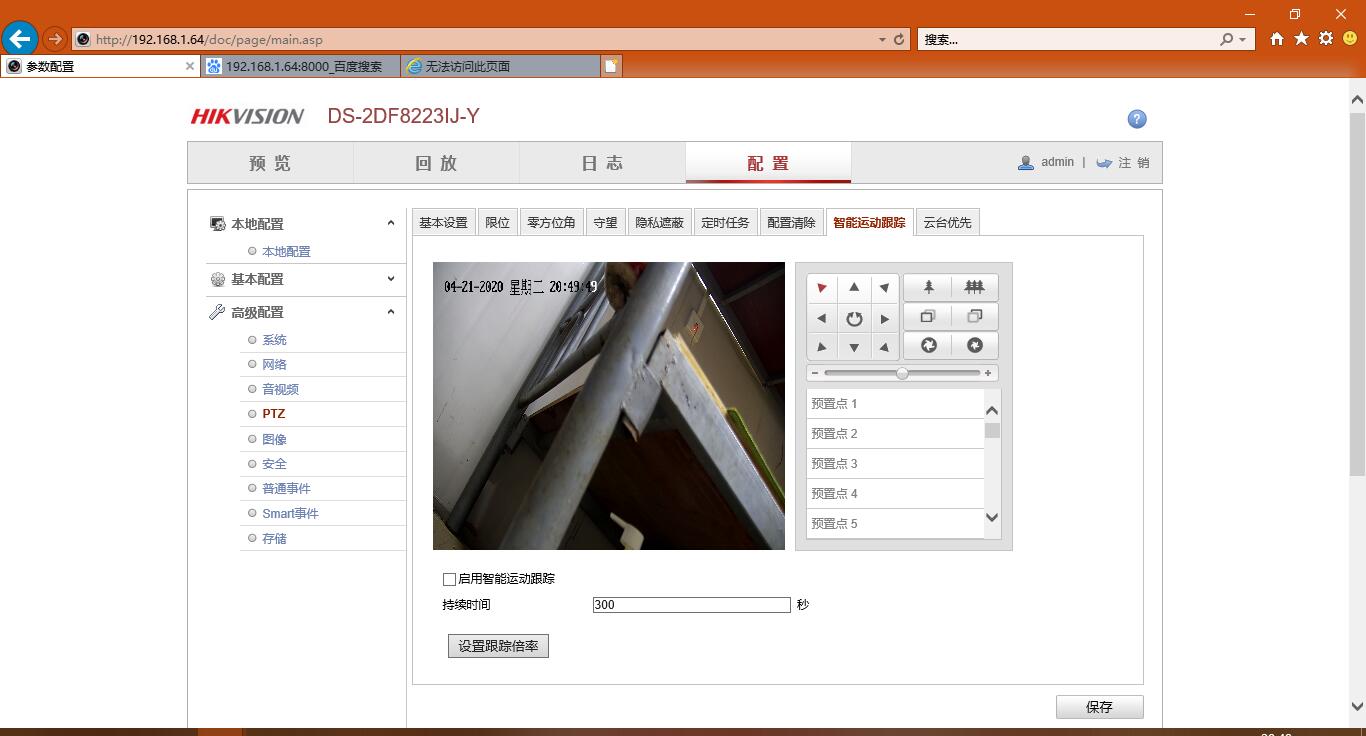Close iris with right aperture icon

point(974,345)
